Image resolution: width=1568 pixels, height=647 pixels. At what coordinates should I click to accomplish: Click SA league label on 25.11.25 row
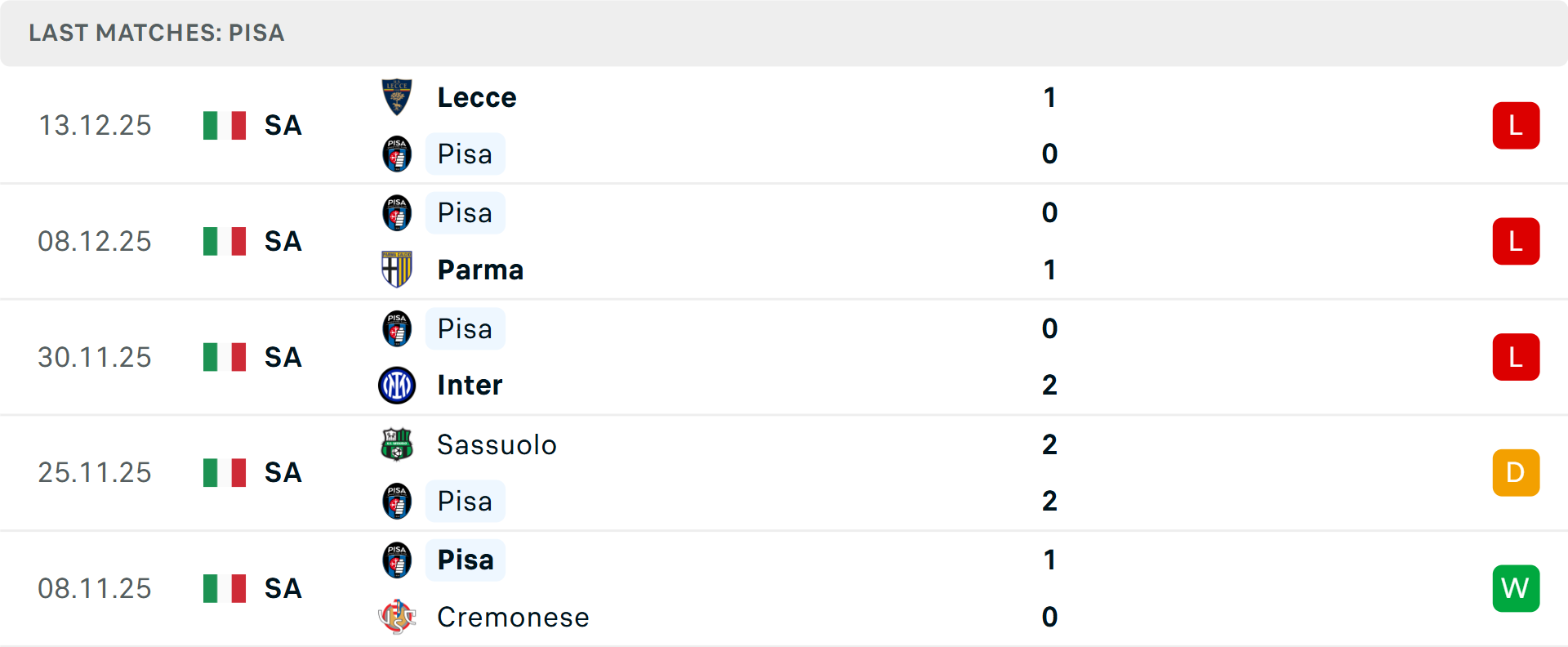coord(283,473)
